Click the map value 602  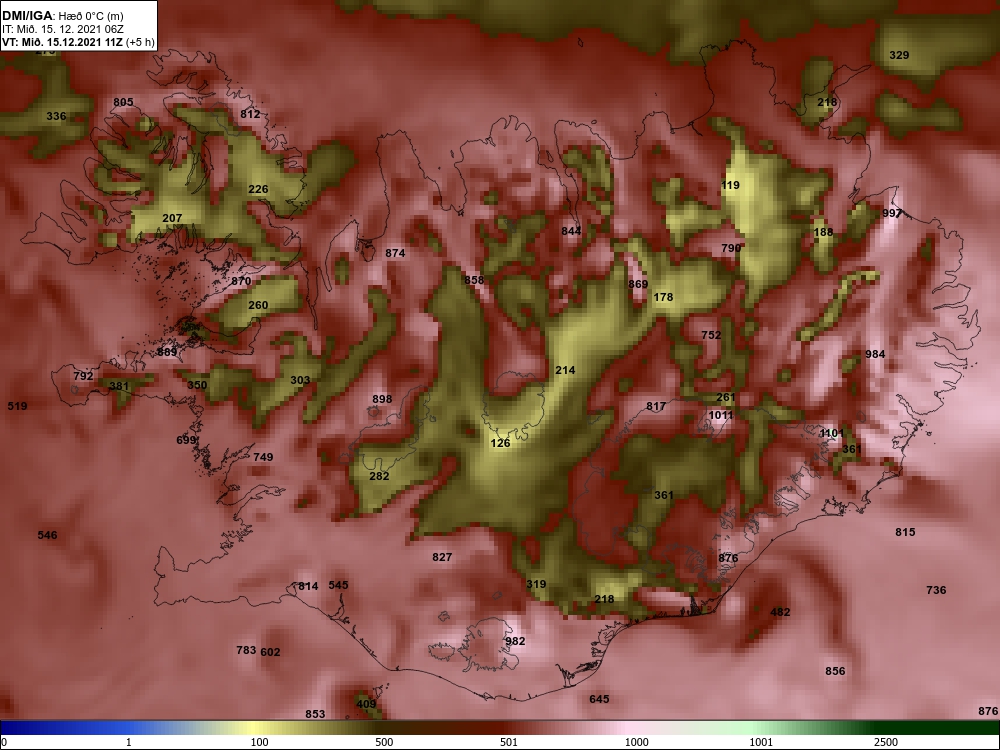pos(270,652)
